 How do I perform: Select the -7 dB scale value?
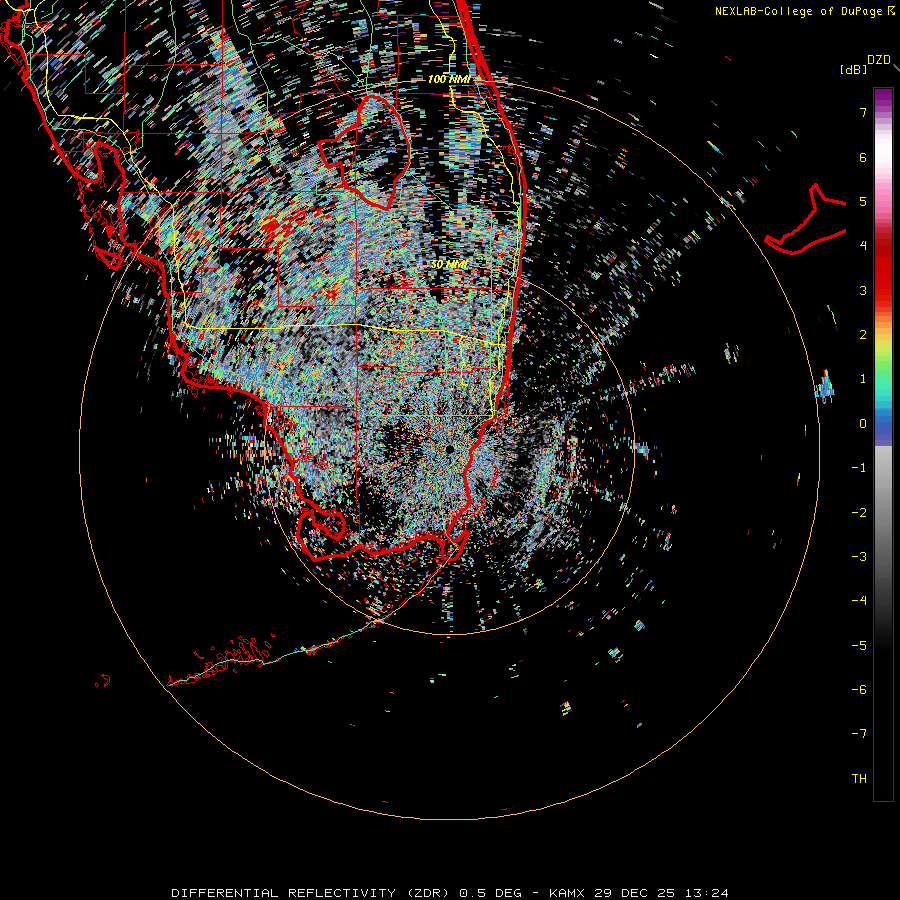(859, 734)
